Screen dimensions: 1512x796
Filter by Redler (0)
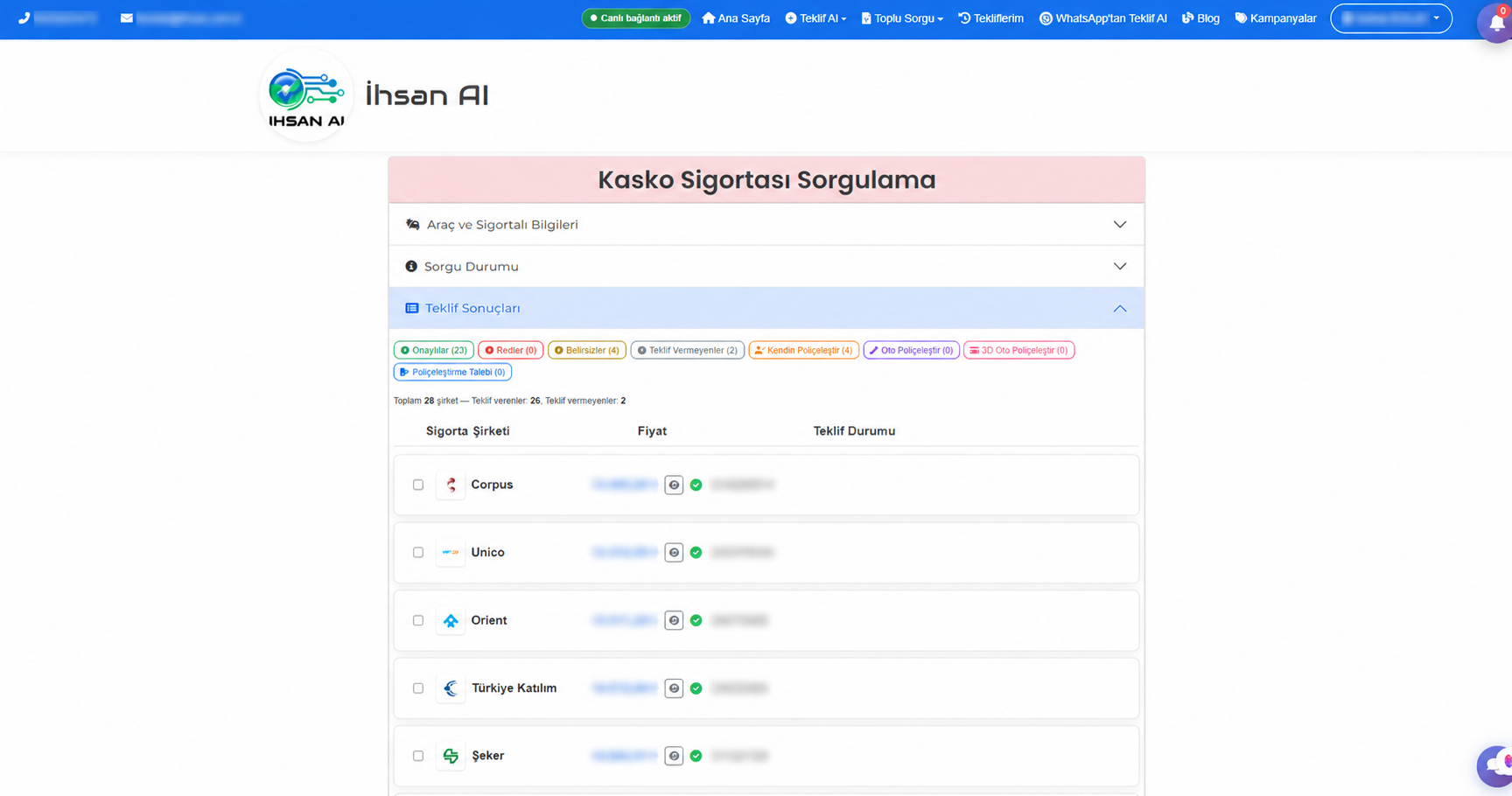(x=511, y=350)
